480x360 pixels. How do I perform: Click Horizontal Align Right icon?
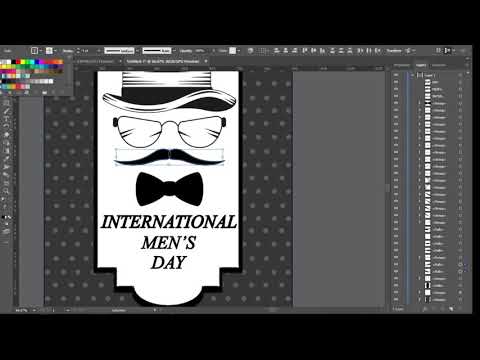pyautogui.click(x=294, y=51)
